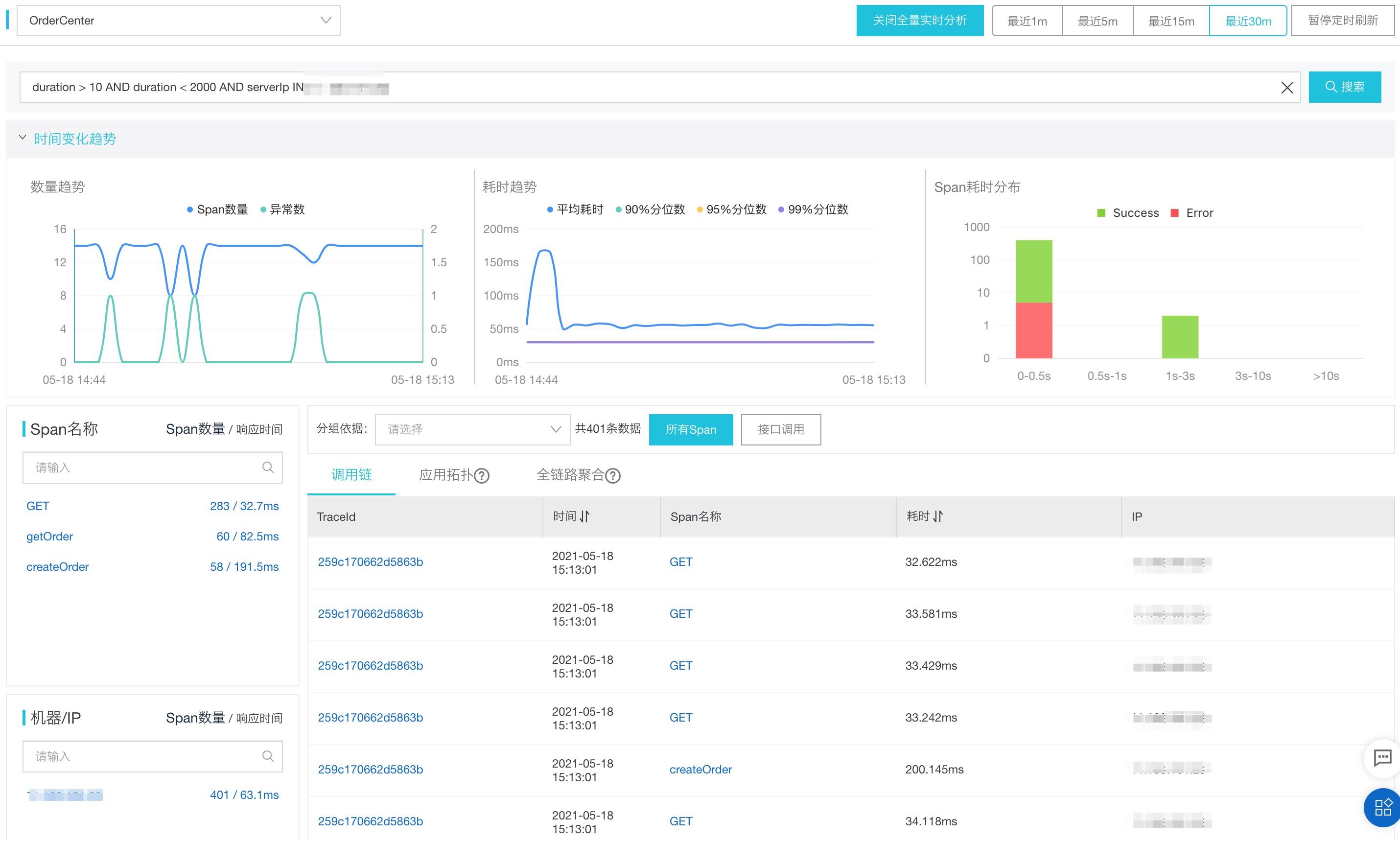Focus the Span名称 请输入 search field
This screenshot has height=841, width=1400.
pos(152,467)
